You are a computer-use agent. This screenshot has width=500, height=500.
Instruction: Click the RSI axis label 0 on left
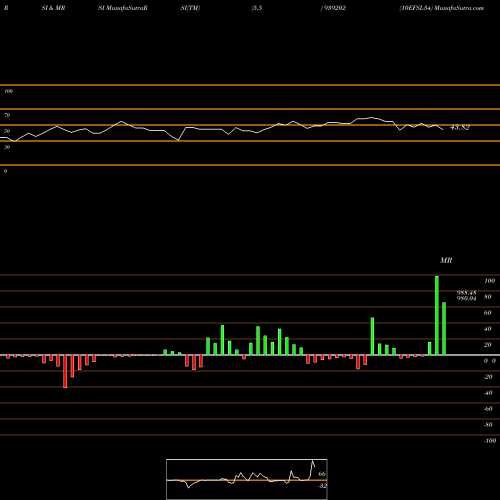5,171
